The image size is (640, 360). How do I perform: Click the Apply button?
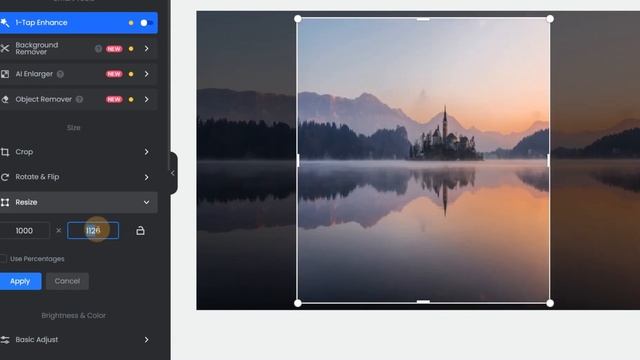[20, 281]
